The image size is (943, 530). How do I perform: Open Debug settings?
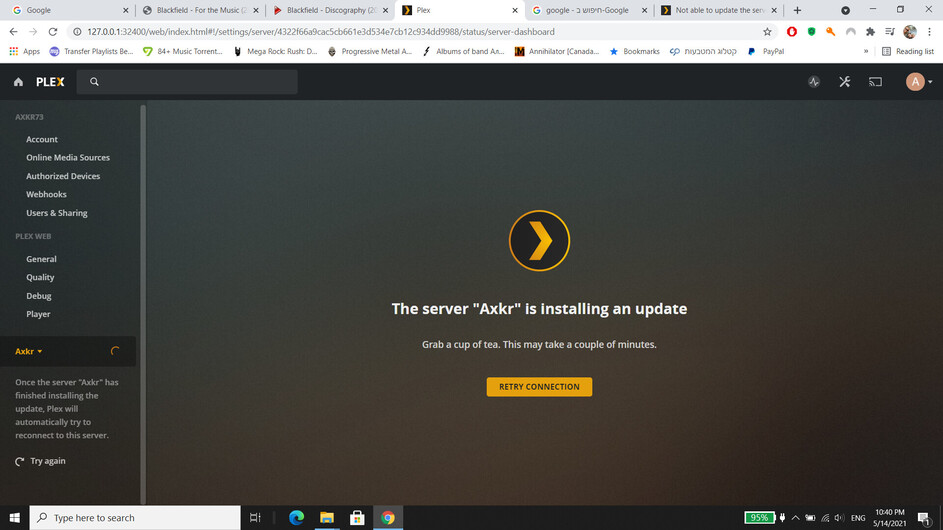point(38,296)
